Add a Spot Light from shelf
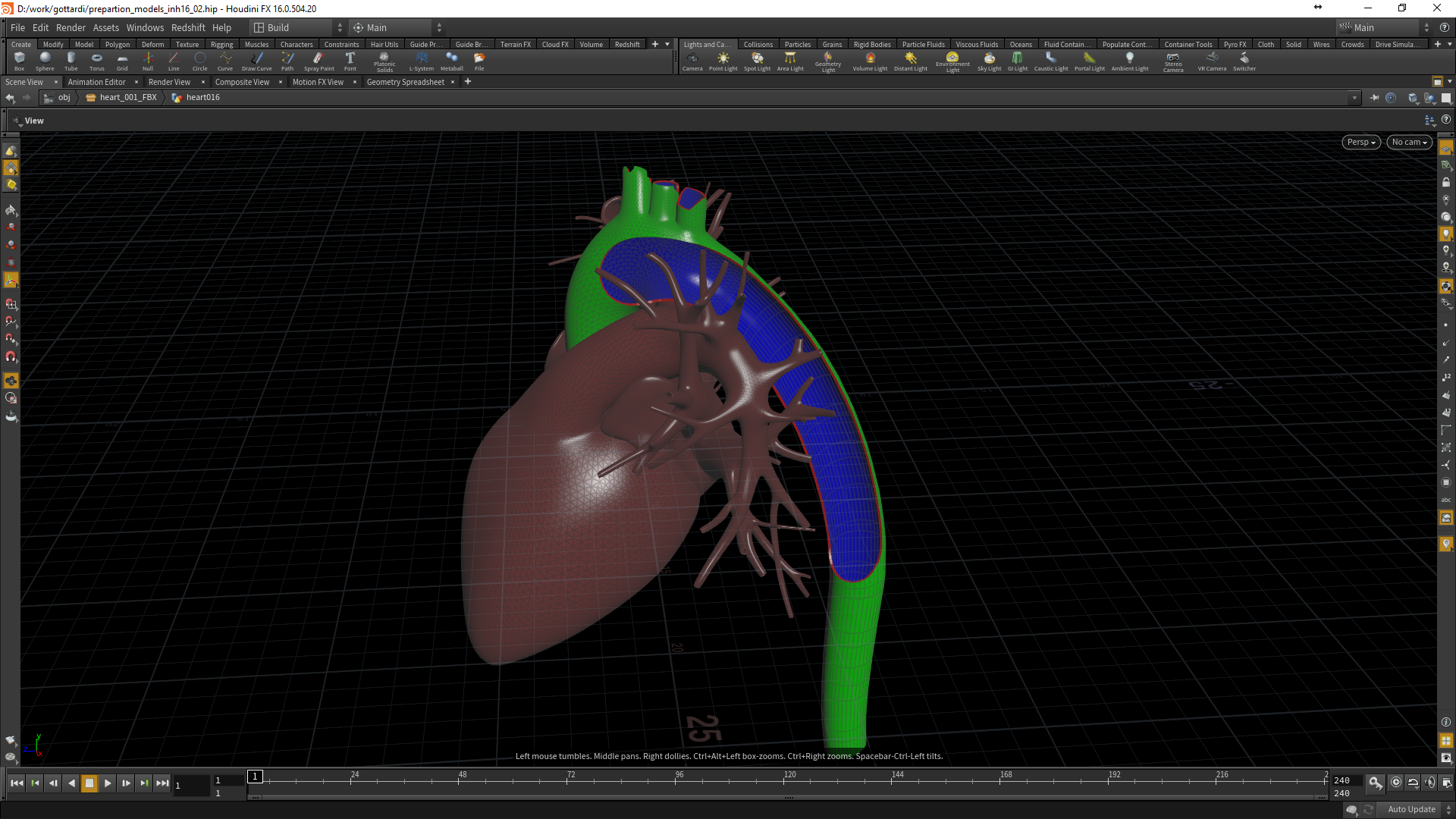Screen dimensions: 1456x819 pyautogui.click(x=757, y=61)
